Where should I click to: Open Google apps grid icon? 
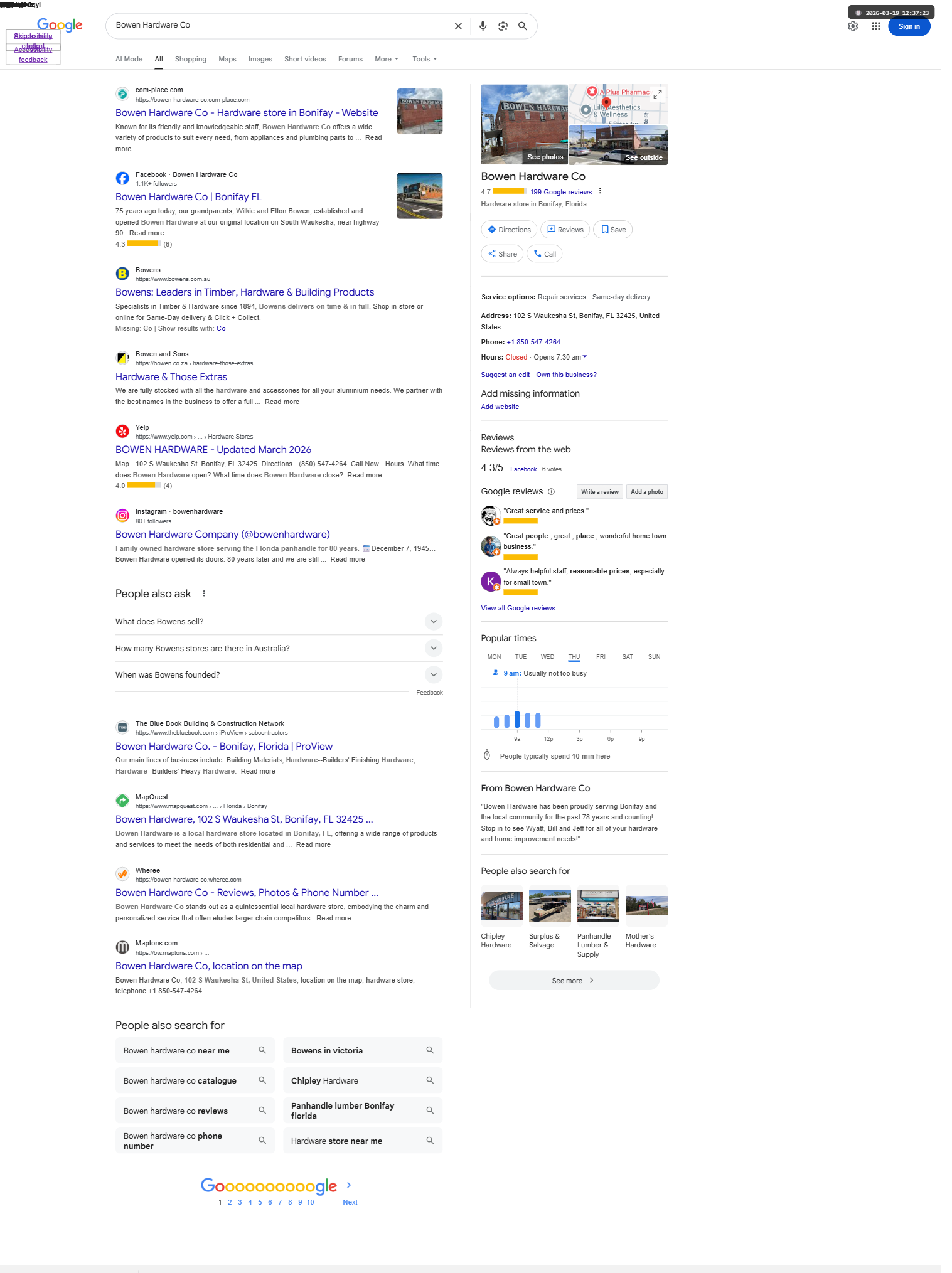[876, 26]
